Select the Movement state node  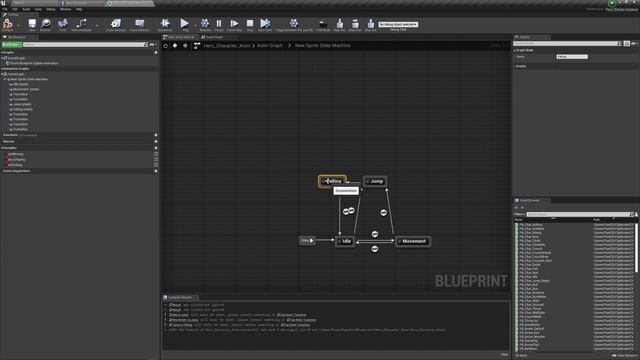coord(413,241)
